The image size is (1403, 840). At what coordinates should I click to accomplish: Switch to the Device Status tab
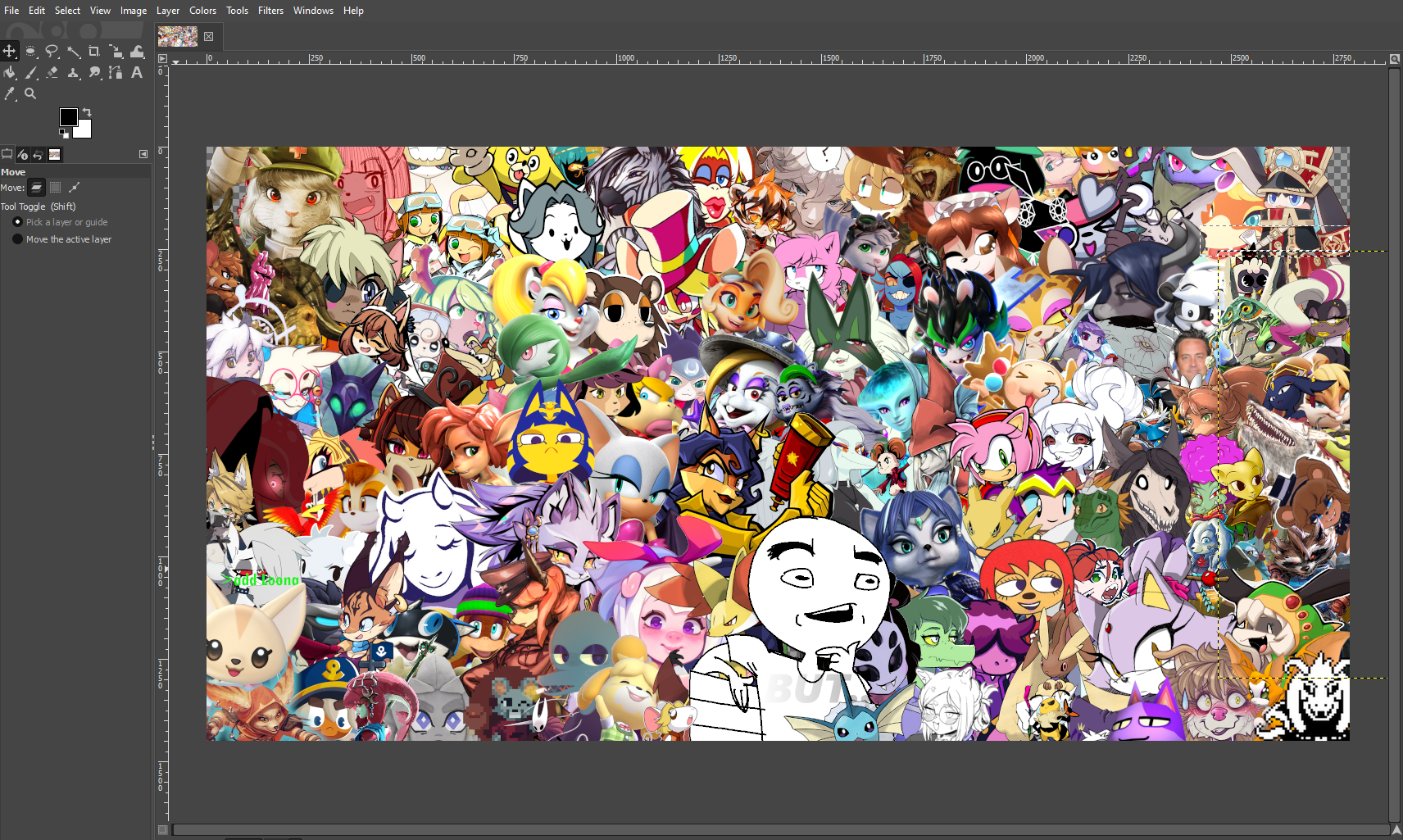(x=23, y=154)
